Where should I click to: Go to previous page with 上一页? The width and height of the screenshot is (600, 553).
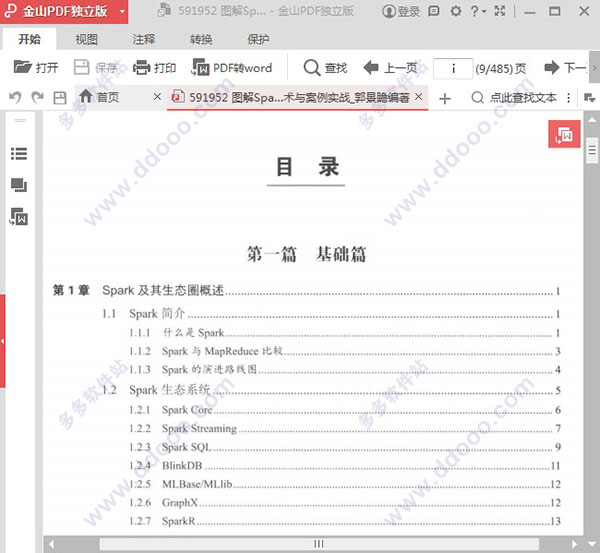pos(390,68)
